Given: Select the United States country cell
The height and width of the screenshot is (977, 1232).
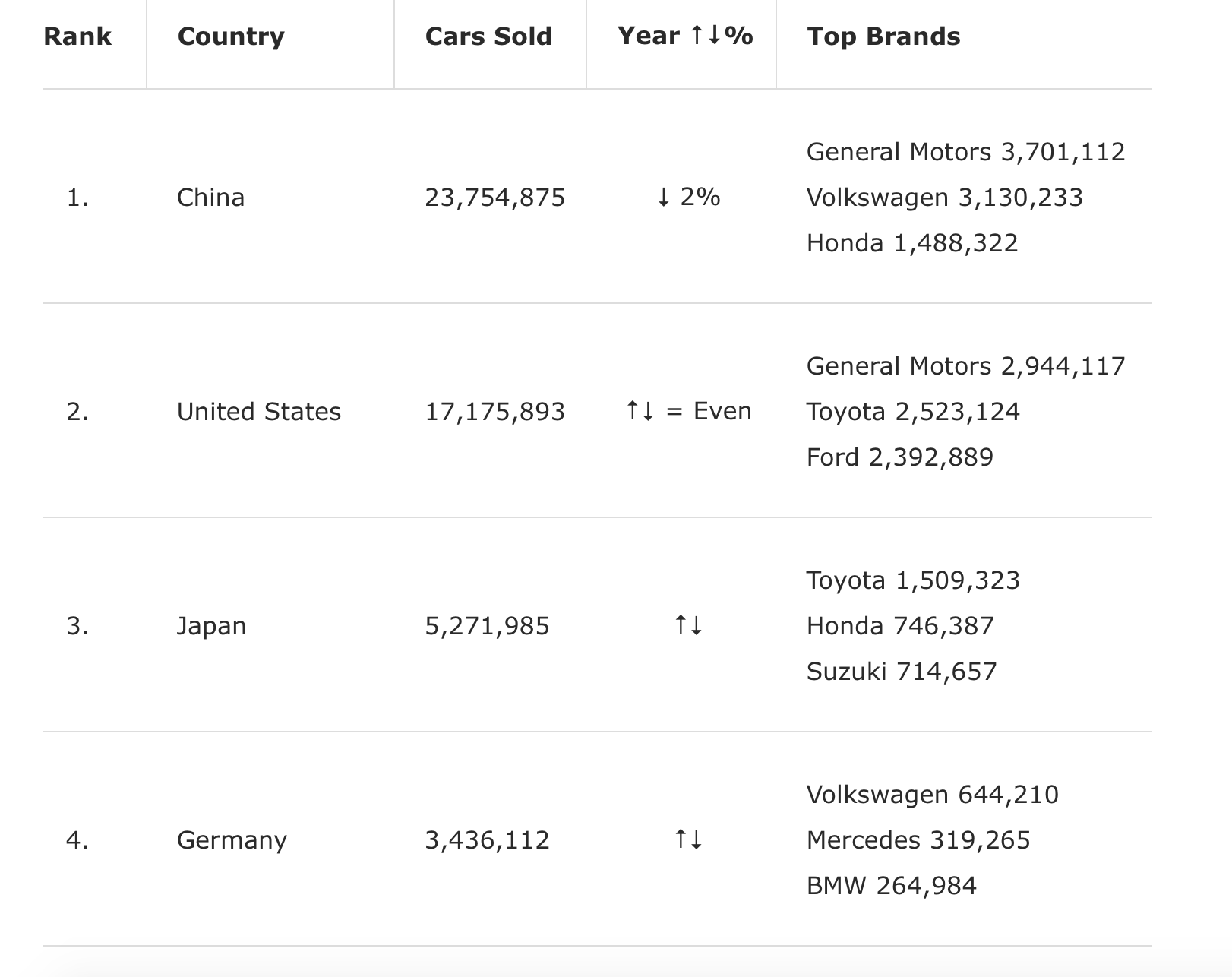Looking at the screenshot, I should point(259,412).
